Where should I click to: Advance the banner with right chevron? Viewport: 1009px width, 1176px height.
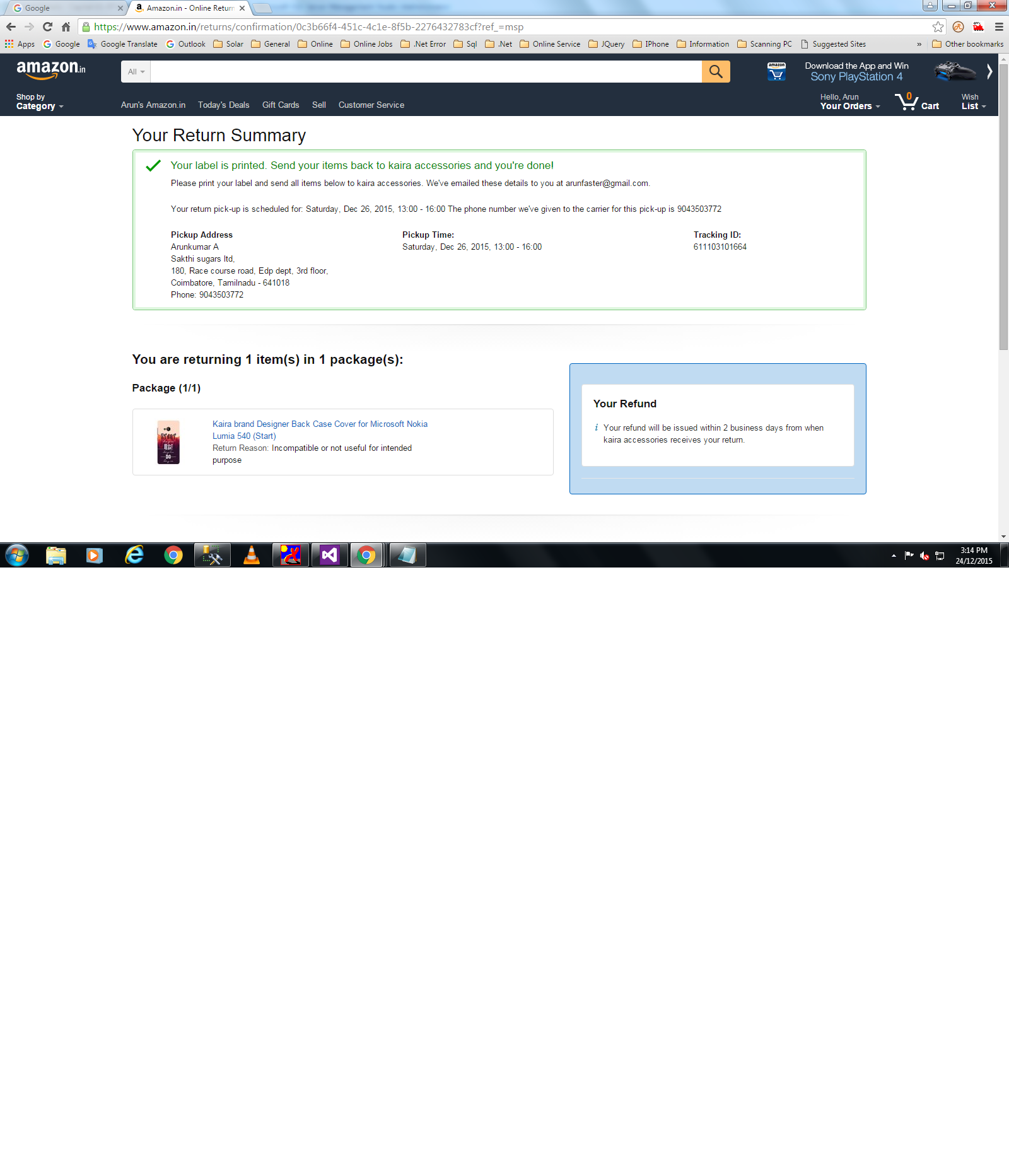(989, 71)
